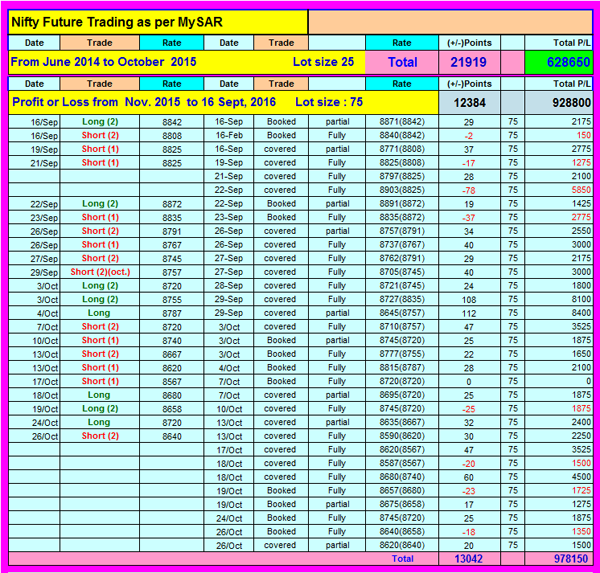600x573 pixels.
Task: Select the rate cell 8891(8872)
Action: coord(402,204)
